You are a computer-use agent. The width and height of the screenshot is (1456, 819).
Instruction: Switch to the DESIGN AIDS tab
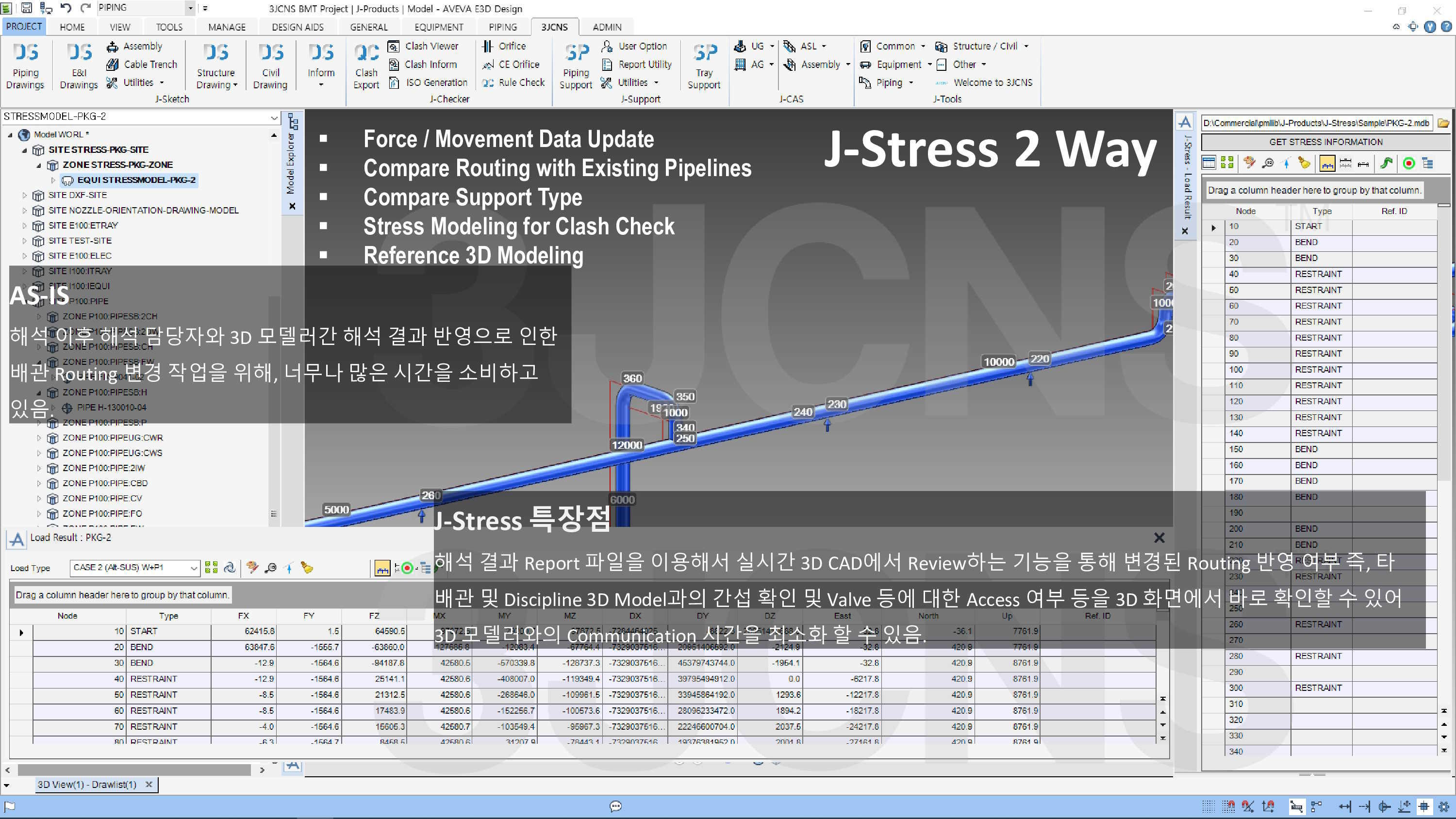tap(298, 27)
